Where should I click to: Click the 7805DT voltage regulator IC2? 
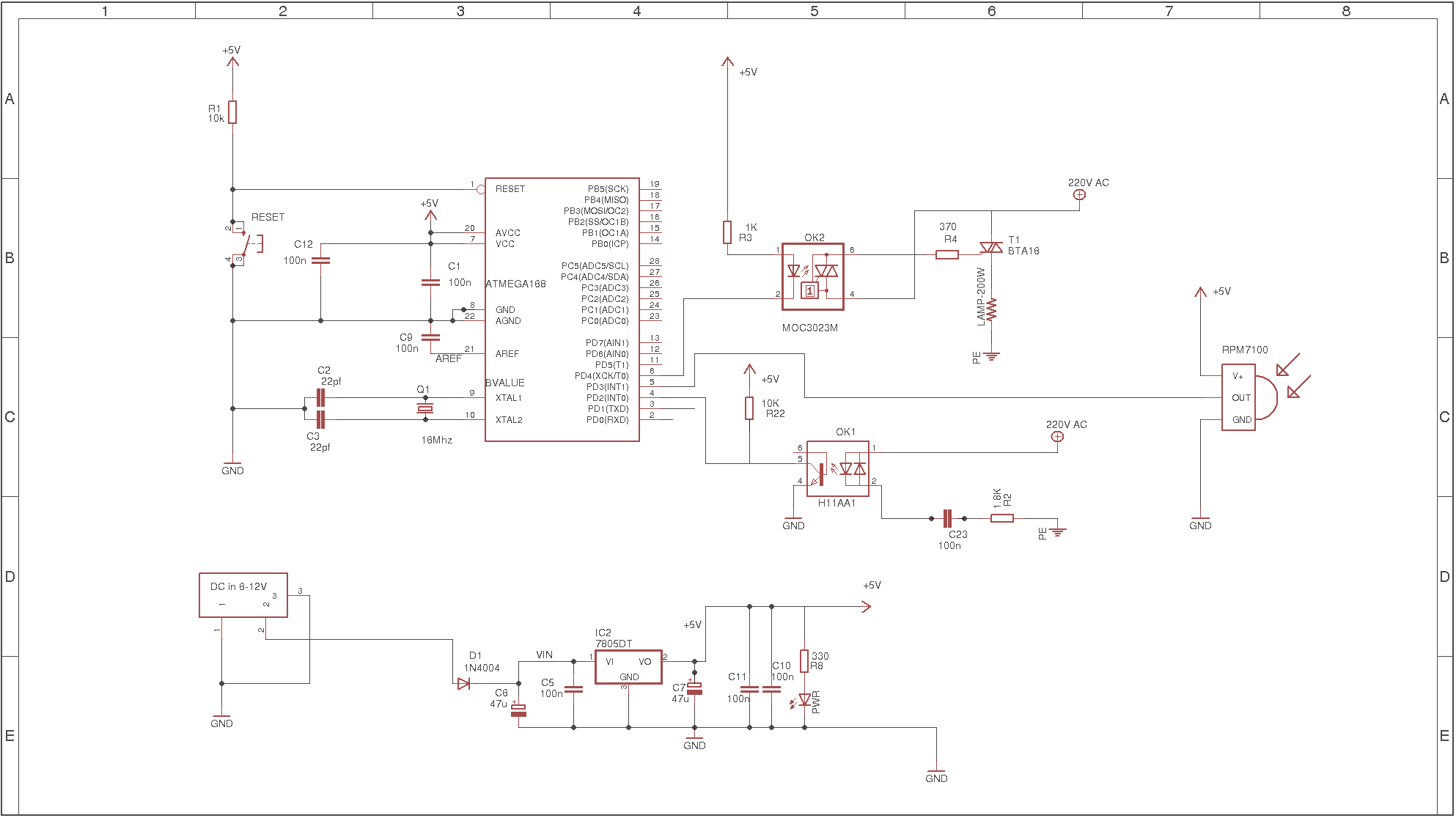pyautogui.click(x=628, y=667)
